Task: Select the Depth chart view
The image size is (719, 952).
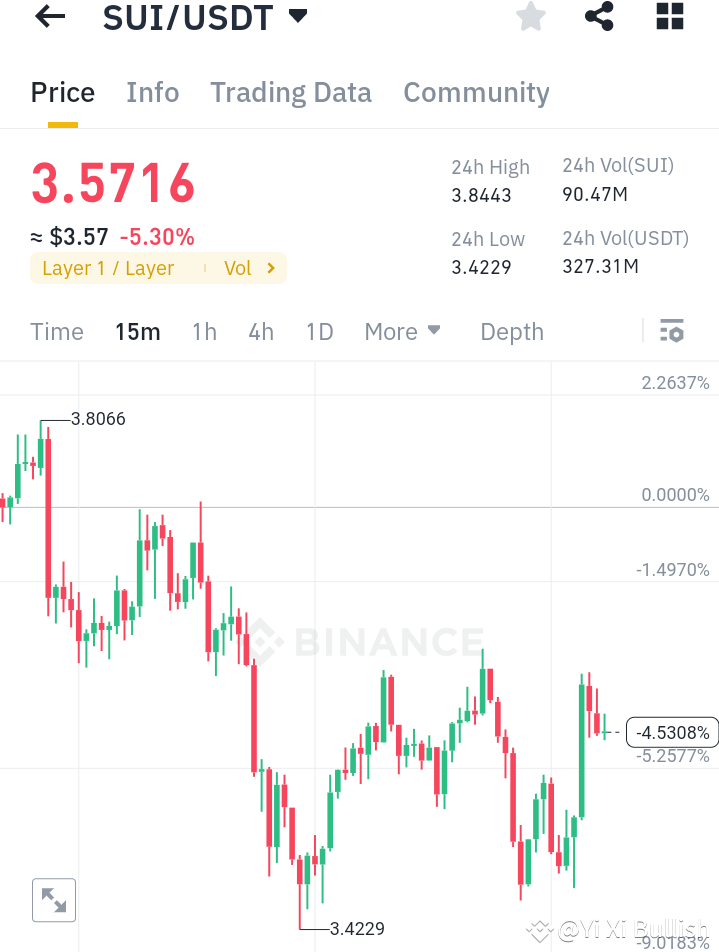Action: tap(511, 331)
